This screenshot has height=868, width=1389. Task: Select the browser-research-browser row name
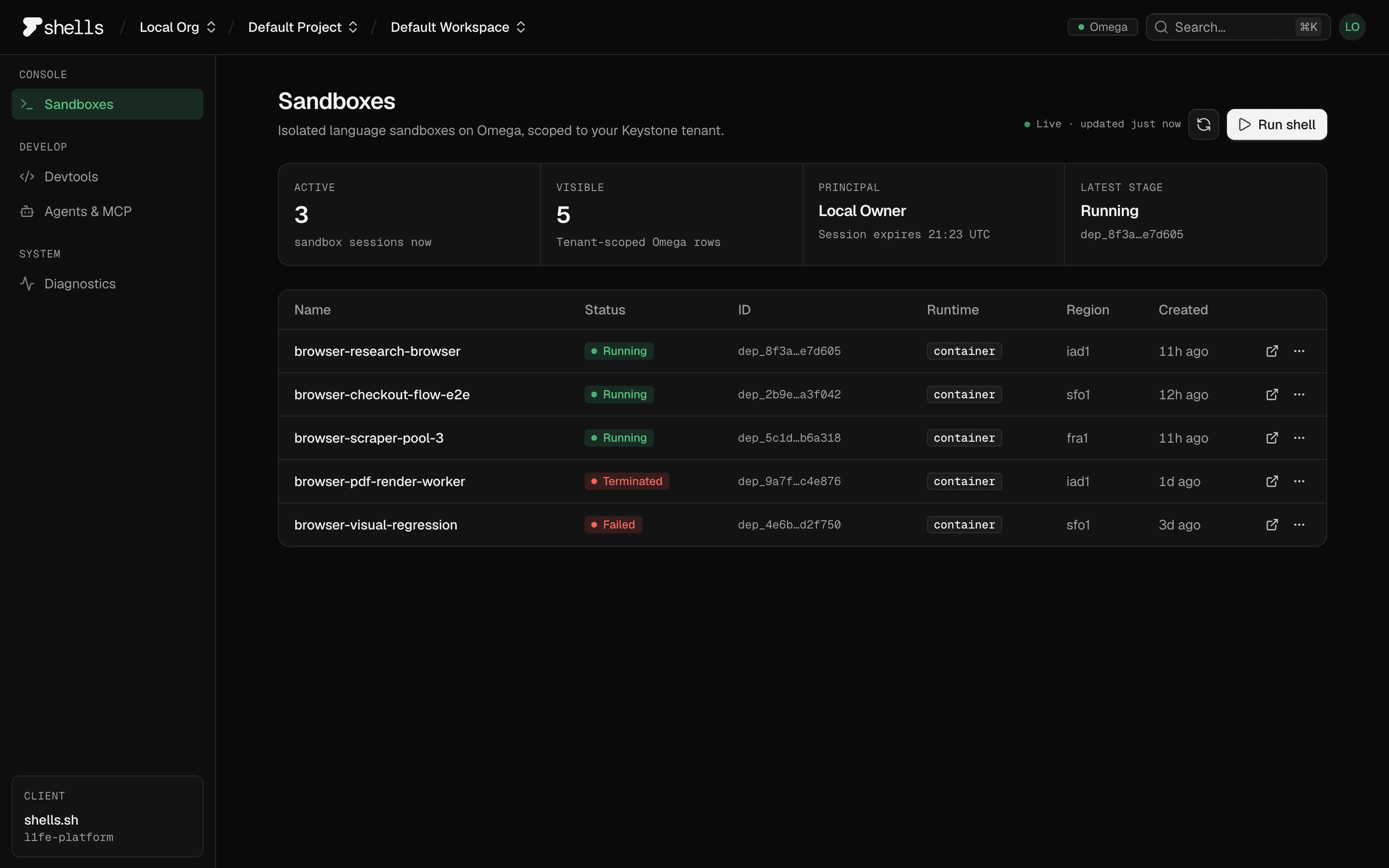pos(377,352)
